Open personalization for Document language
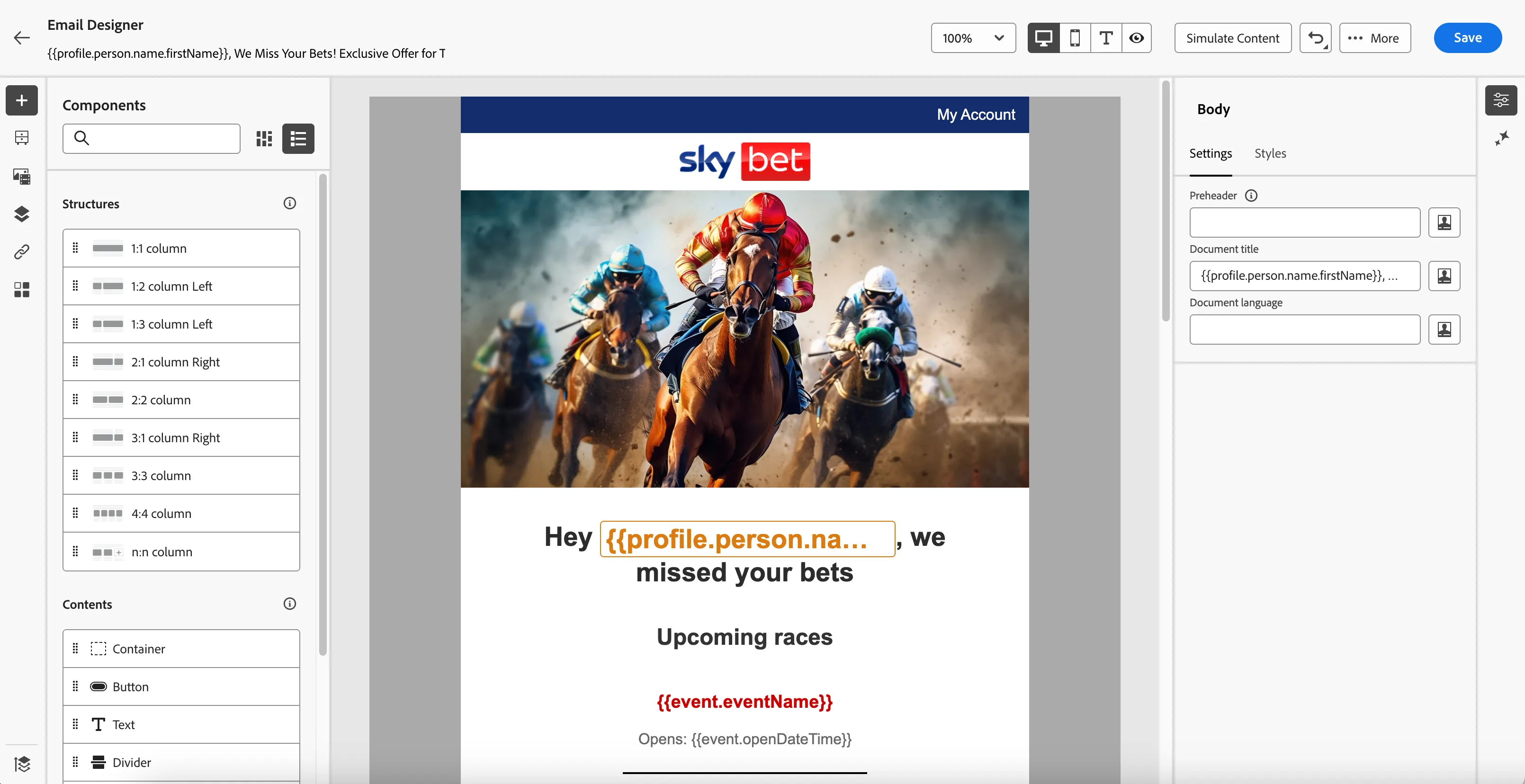 [1444, 330]
